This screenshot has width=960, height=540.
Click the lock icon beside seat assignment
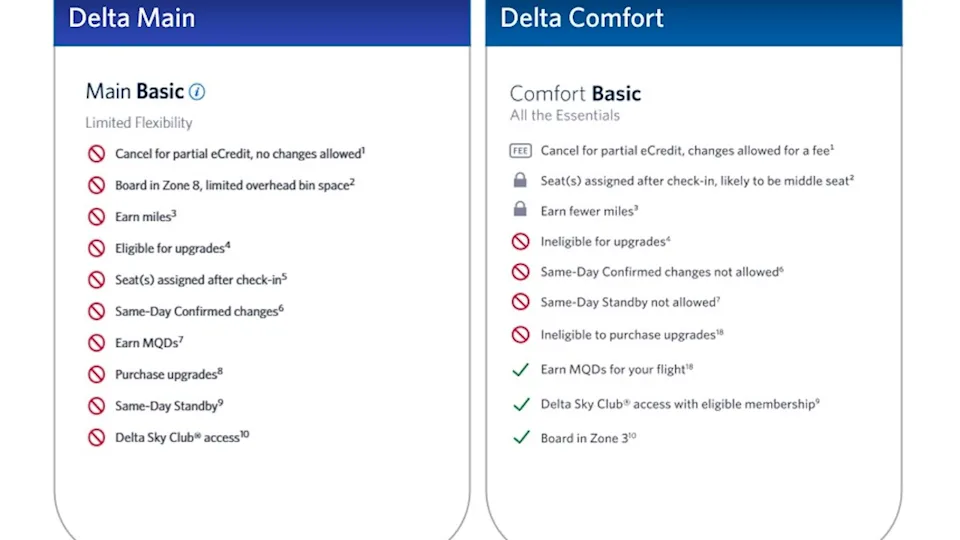[x=520, y=181]
